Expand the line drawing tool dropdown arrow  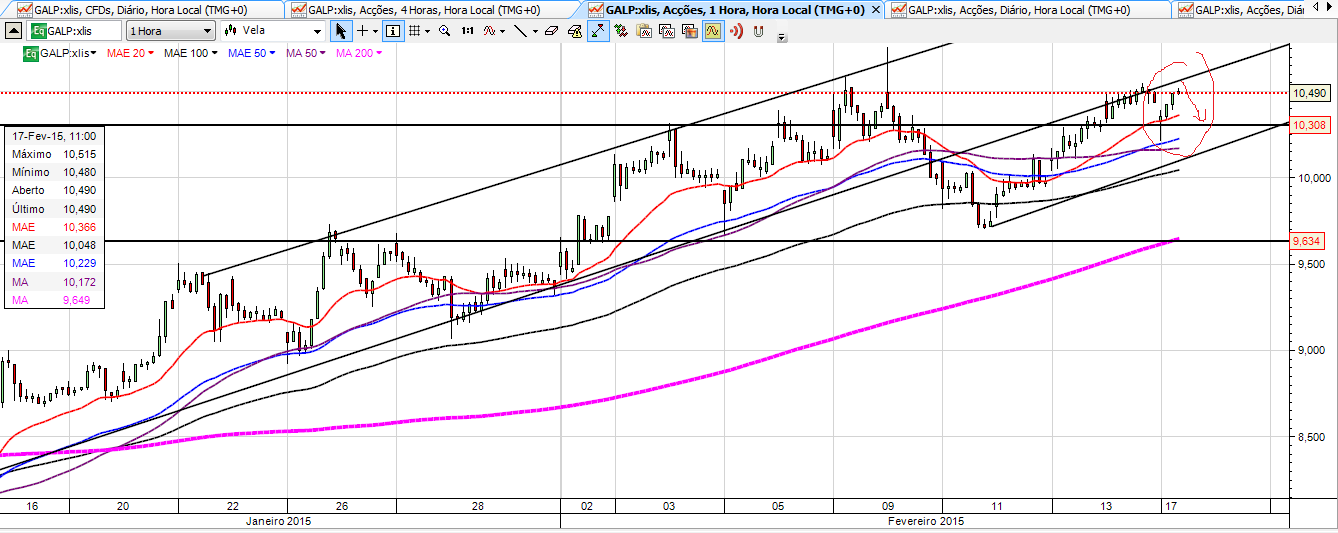pyautogui.click(x=535, y=31)
